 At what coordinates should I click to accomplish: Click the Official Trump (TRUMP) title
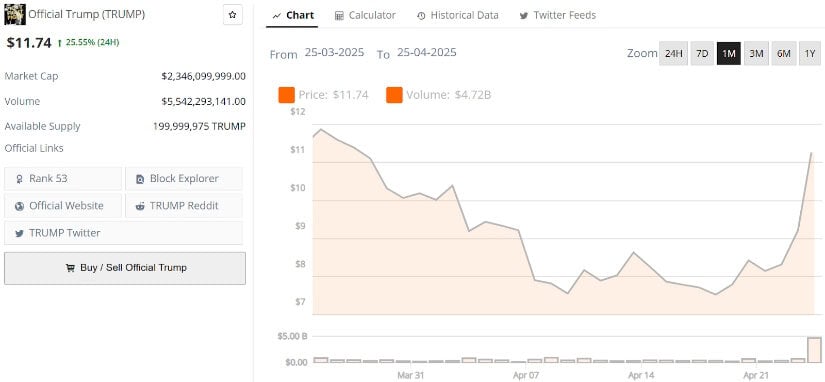86,15
